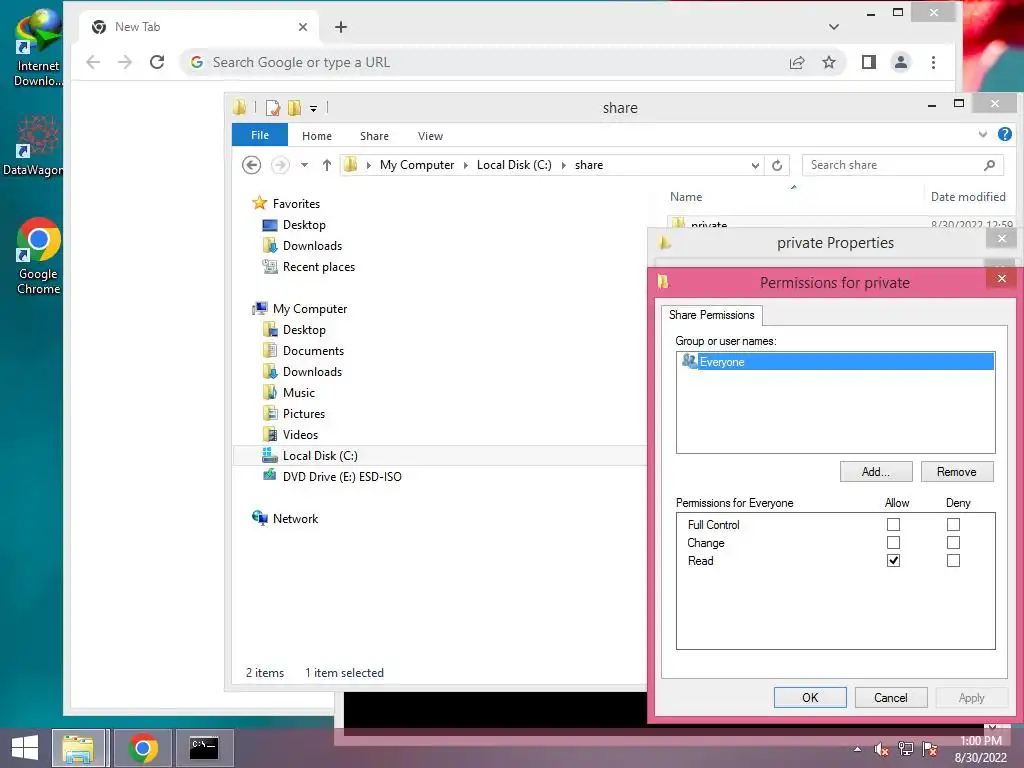Click the Apply button
The image size is (1024, 768).
[x=971, y=697]
